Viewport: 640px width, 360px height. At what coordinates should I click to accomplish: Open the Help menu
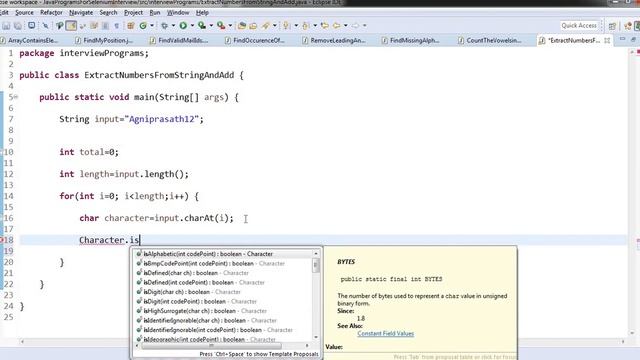pyautogui.click(x=202, y=13)
